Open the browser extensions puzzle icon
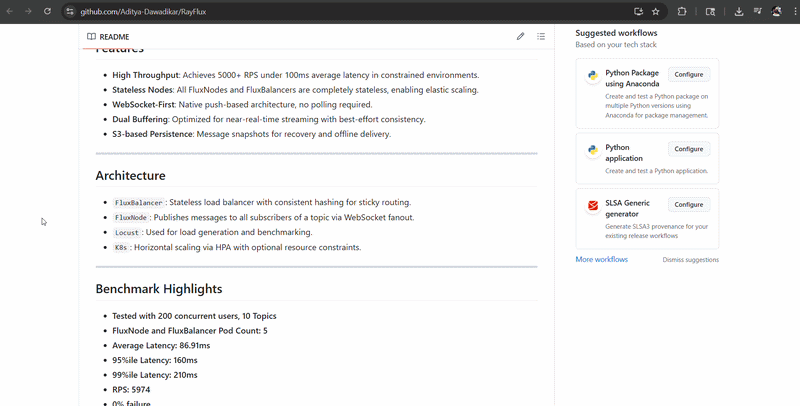Screen dimensions: 800x406 click(x=682, y=12)
